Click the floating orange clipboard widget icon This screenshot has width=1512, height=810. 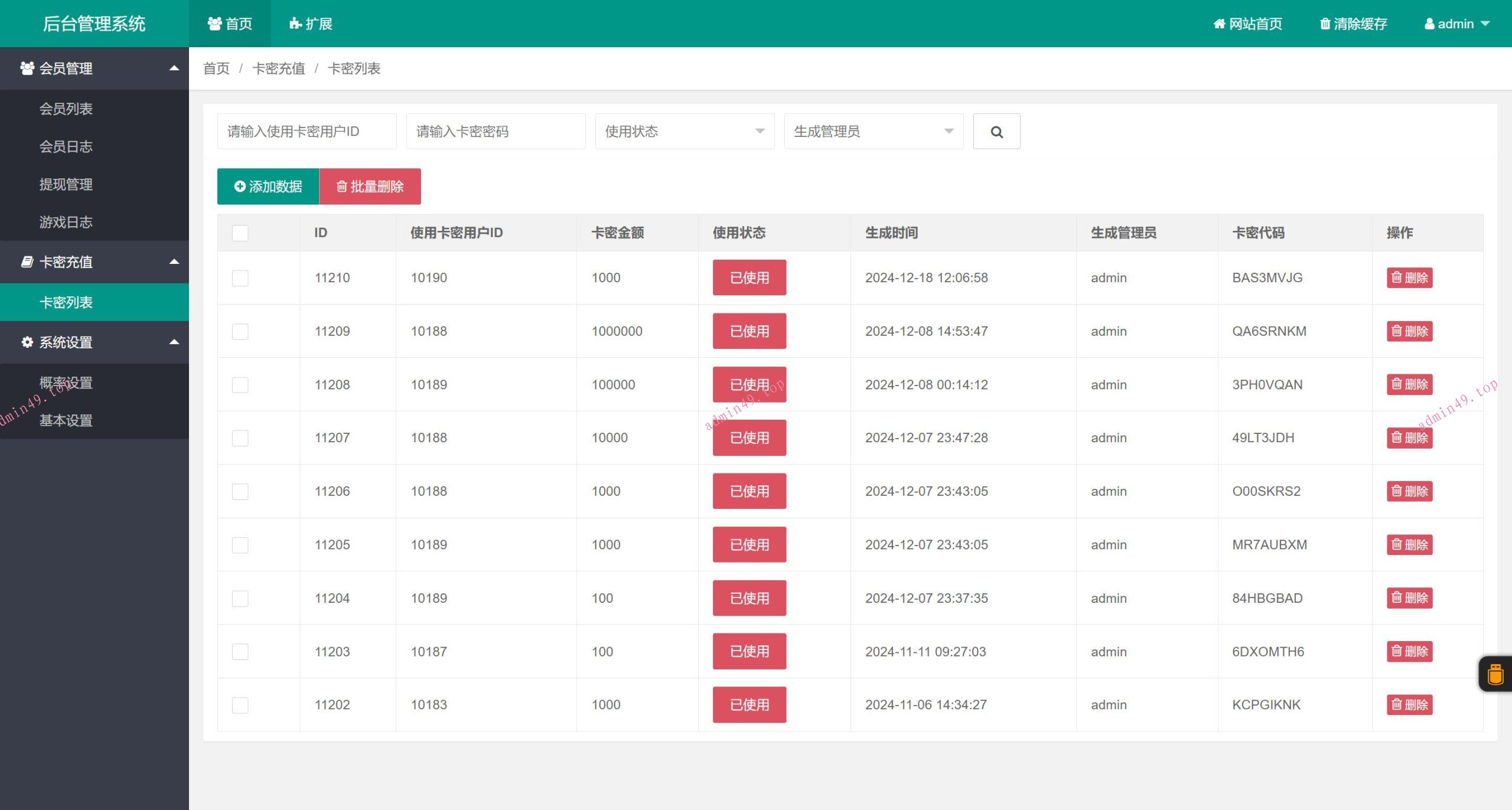(x=1495, y=674)
